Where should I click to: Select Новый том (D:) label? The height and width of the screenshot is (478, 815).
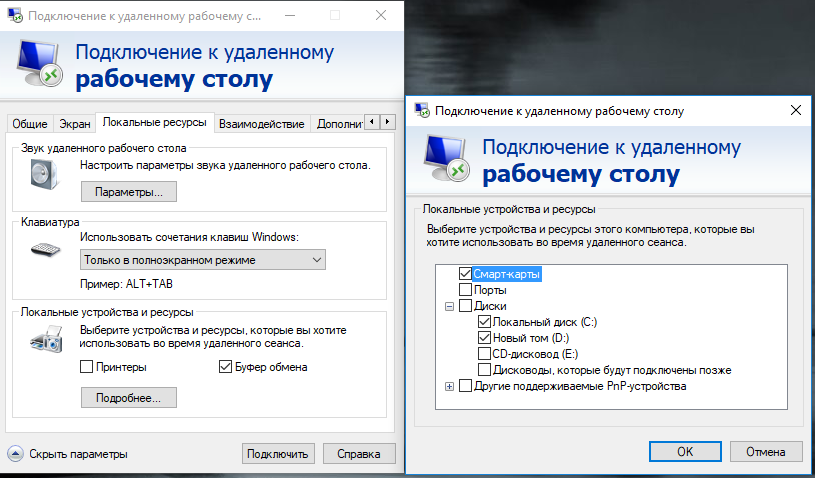click(531, 338)
